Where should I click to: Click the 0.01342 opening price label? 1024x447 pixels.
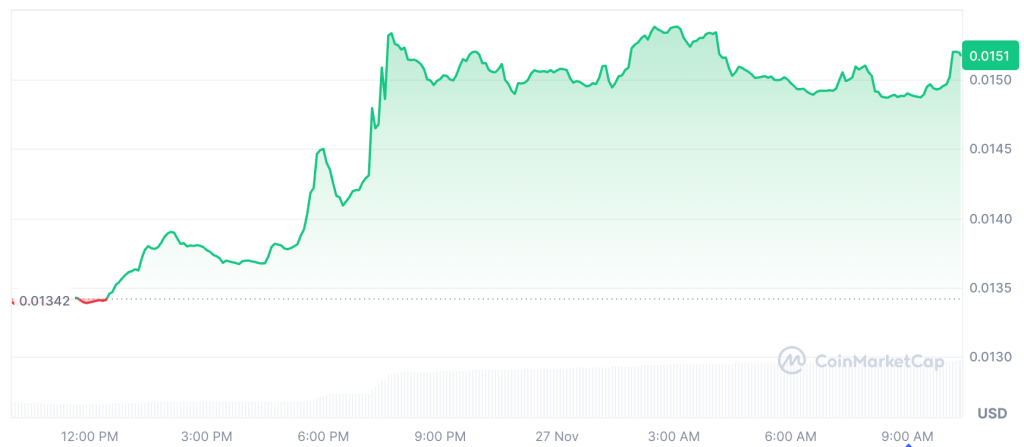(x=46, y=300)
